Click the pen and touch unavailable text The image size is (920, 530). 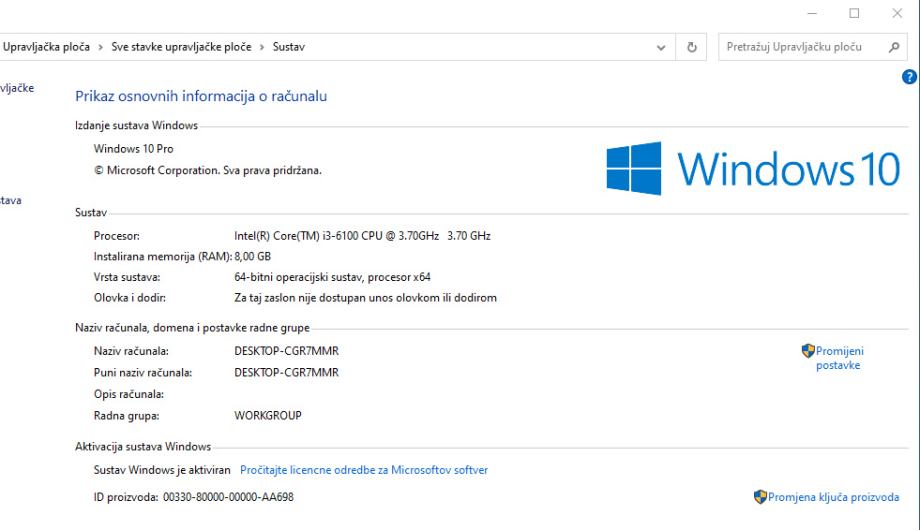[x=365, y=298]
